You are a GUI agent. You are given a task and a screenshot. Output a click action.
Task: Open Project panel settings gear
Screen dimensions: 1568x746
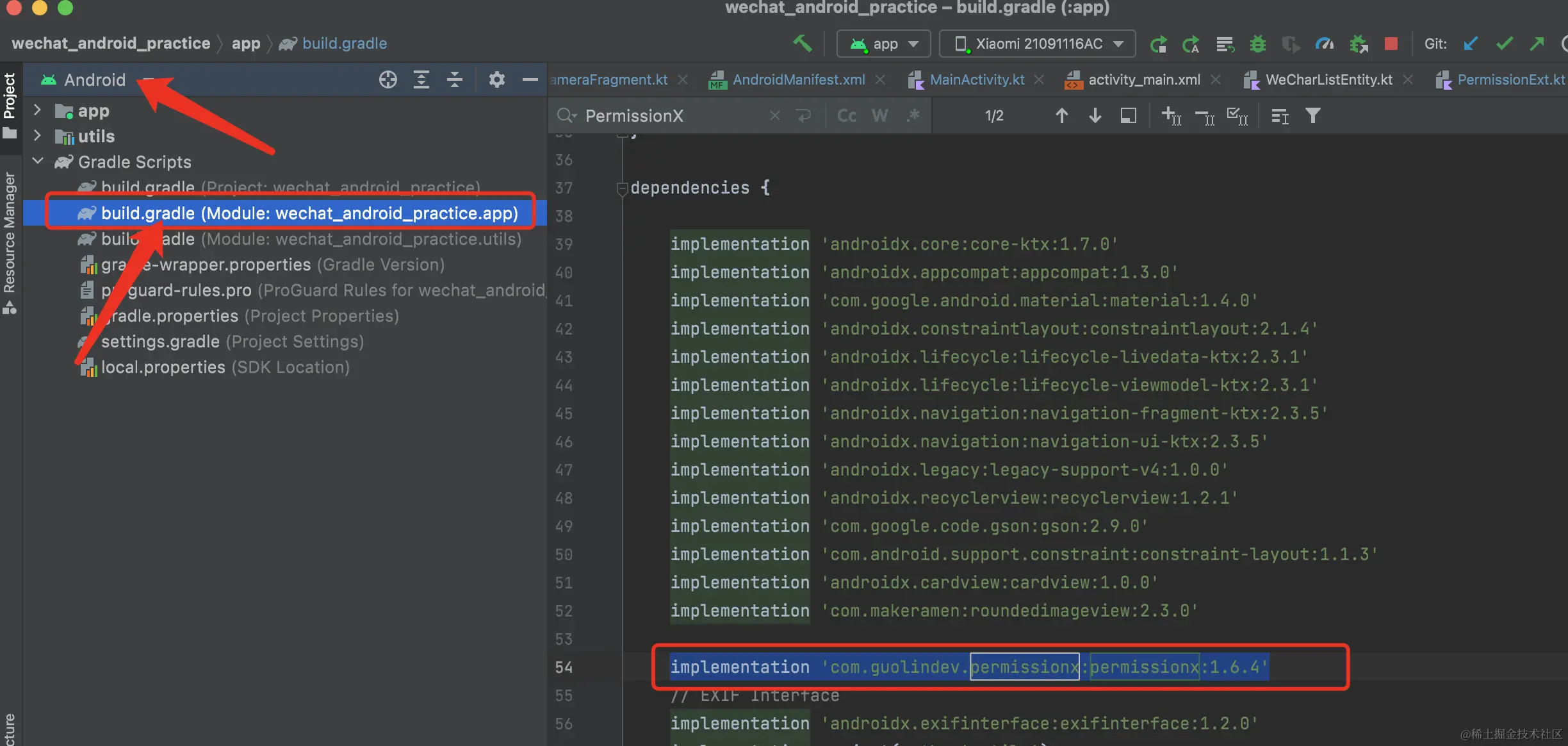click(x=496, y=79)
